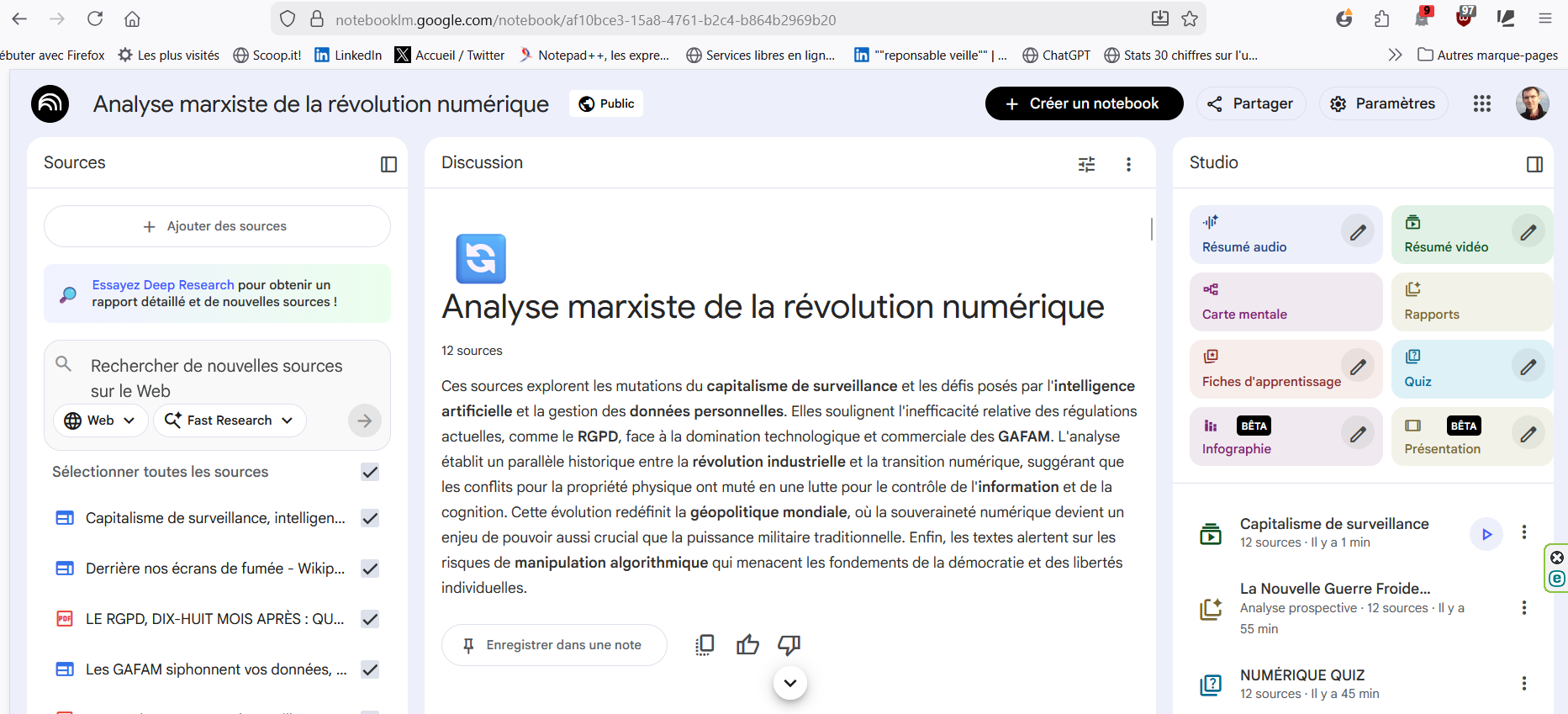Open Services libres en ligne bookmark

pyautogui.click(x=761, y=55)
